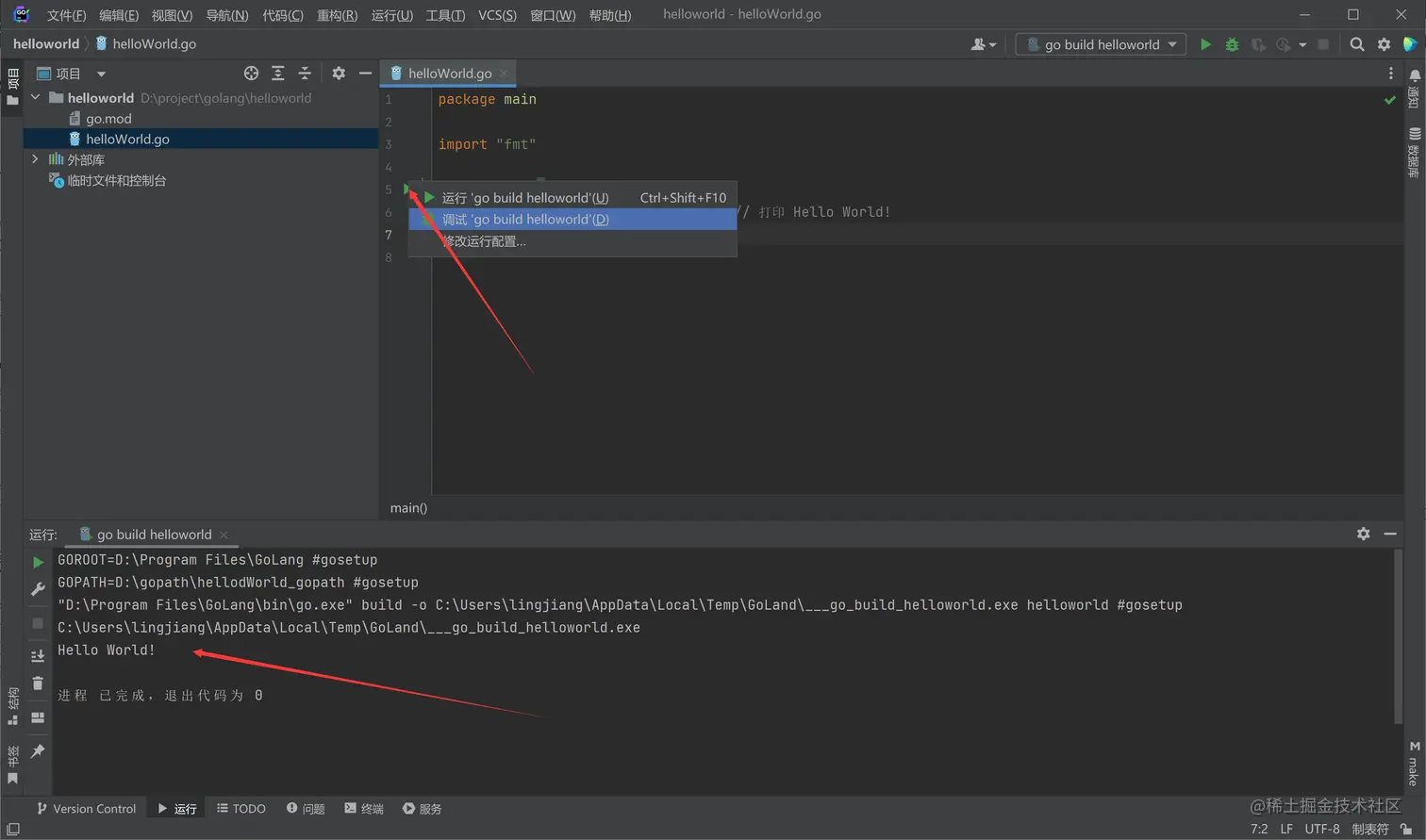Image resolution: width=1426 pixels, height=840 pixels.
Task: Click console vertical scrollbar
Action: click(1399, 637)
